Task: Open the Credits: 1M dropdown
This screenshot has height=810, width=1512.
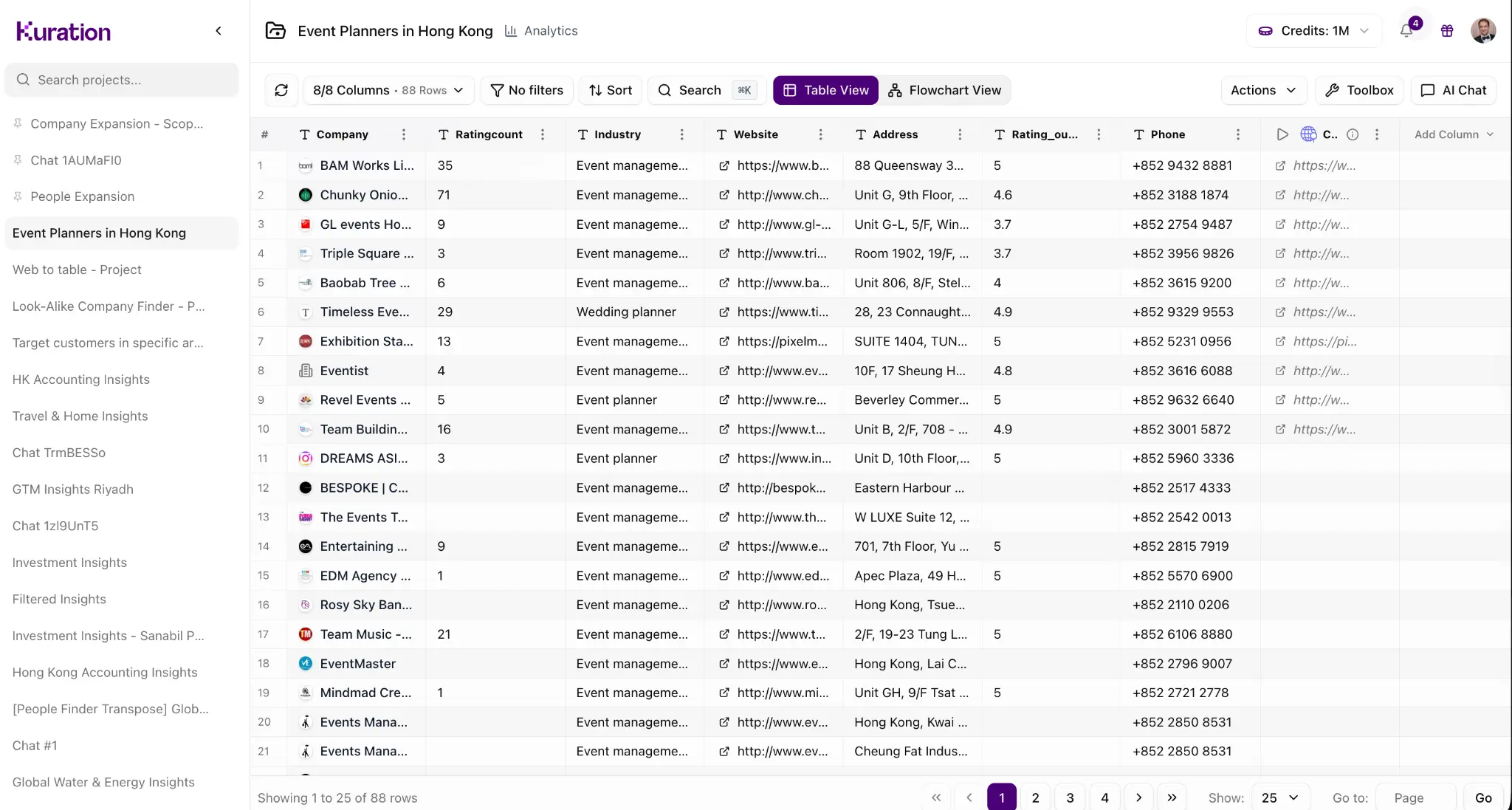Action: click(1314, 31)
